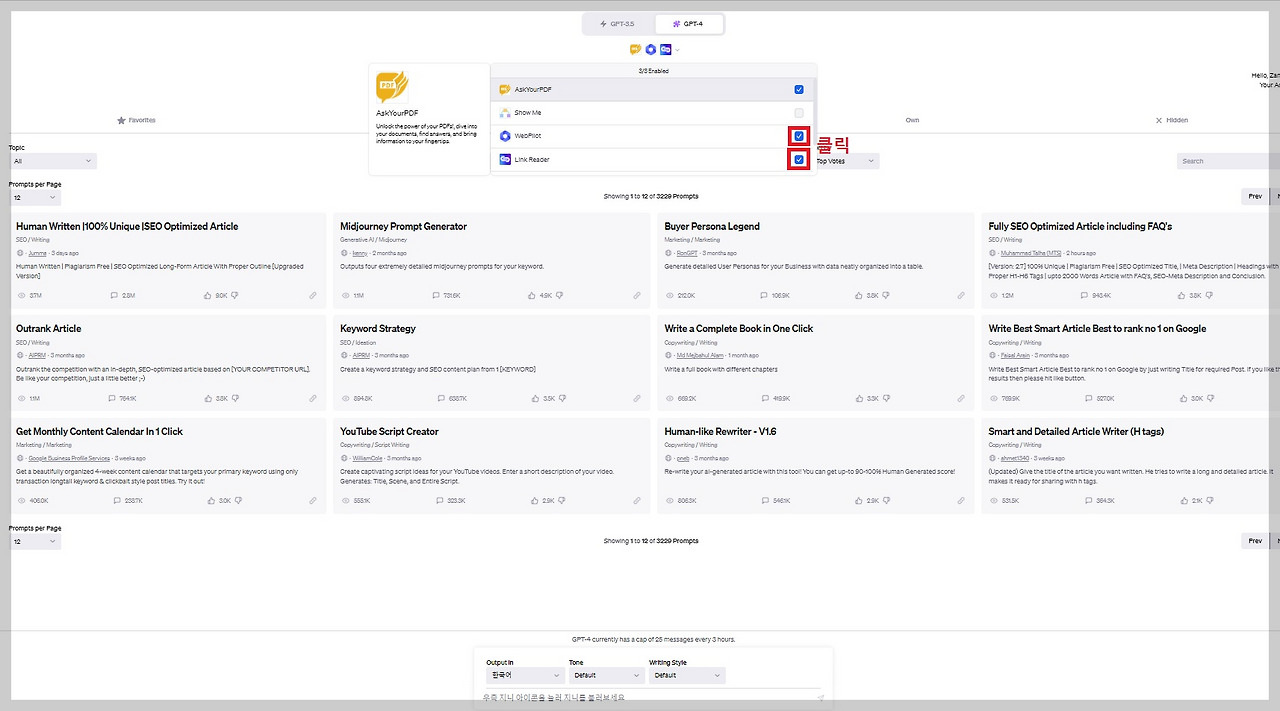Click comments icon on Outrank Article card
The width and height of the screenshot is (1280, 711).
(112, 398)
